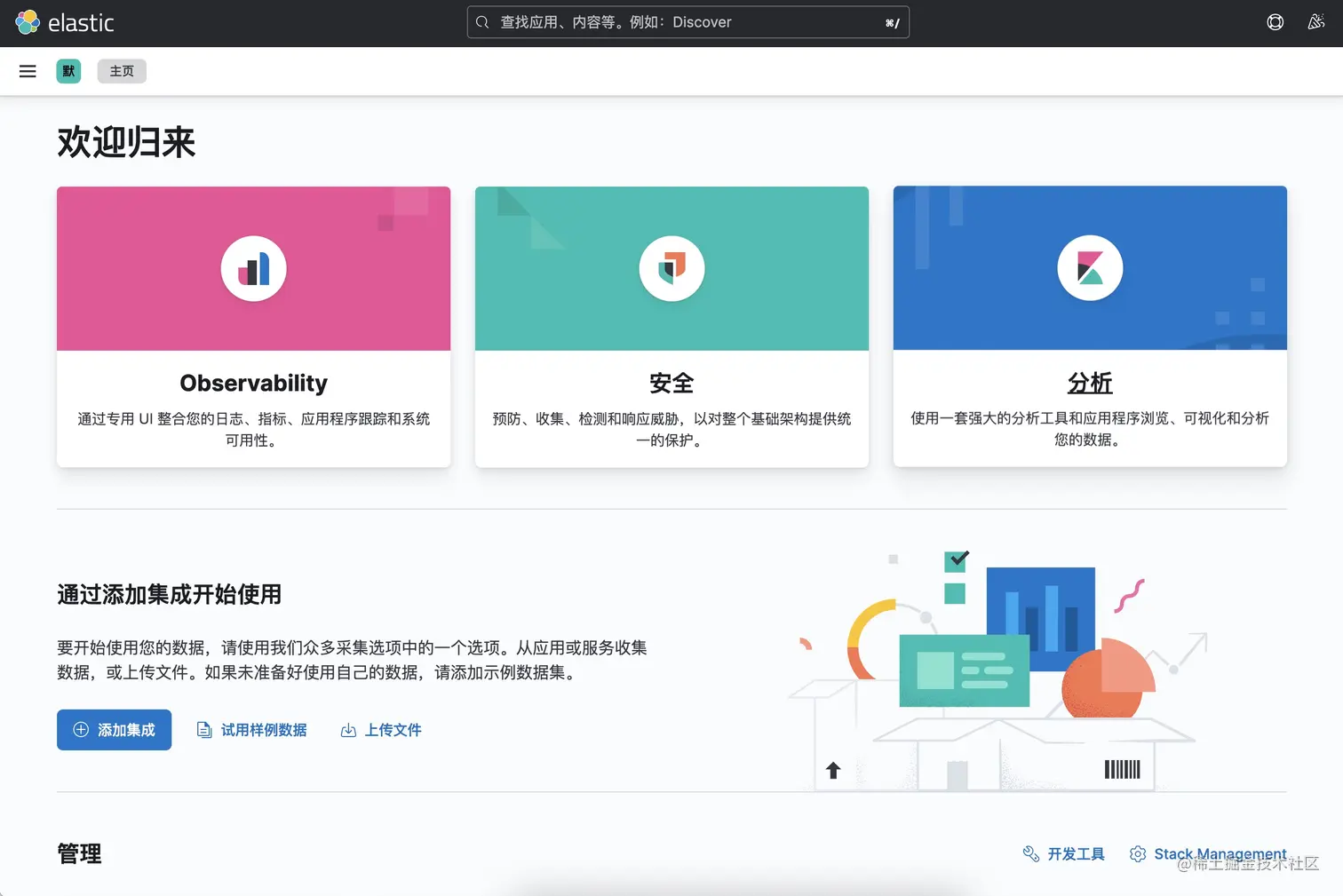Click the 添加集成 button
Viewport: 1343px width, 896px height.
115,730
